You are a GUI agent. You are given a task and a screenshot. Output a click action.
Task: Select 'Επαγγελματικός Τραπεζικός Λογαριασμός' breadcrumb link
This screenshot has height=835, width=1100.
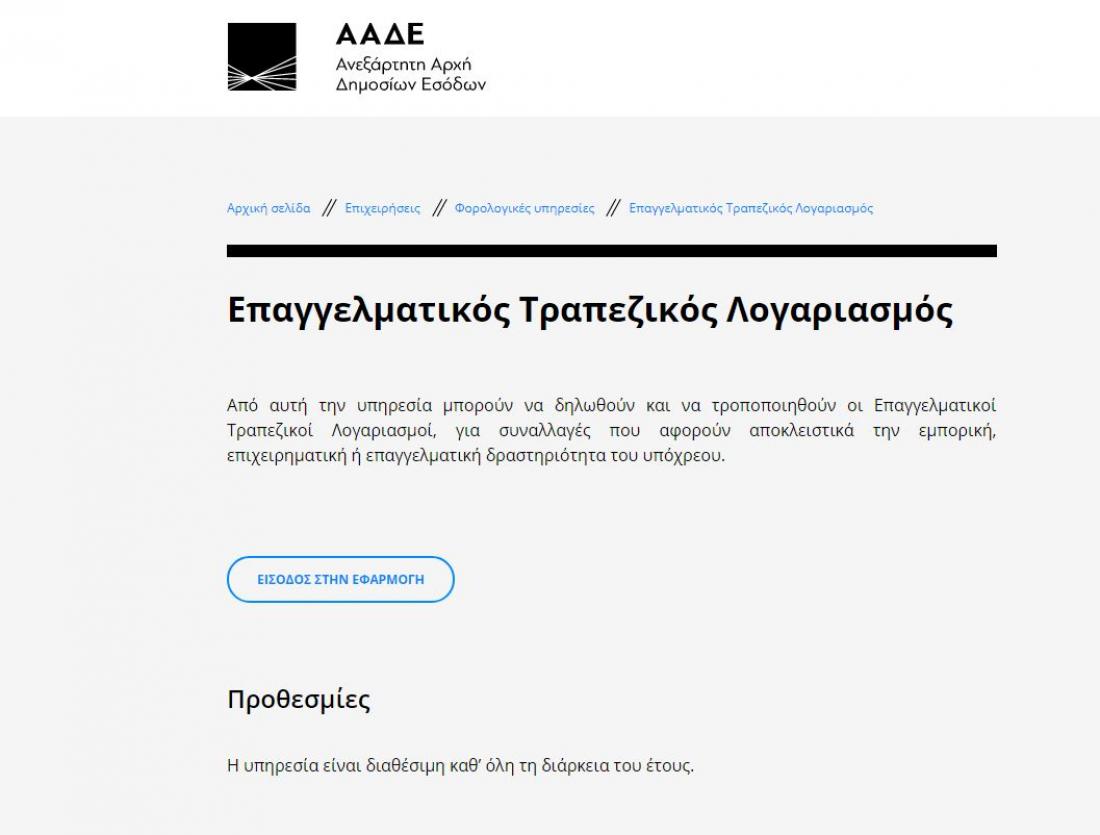(750, 208)
